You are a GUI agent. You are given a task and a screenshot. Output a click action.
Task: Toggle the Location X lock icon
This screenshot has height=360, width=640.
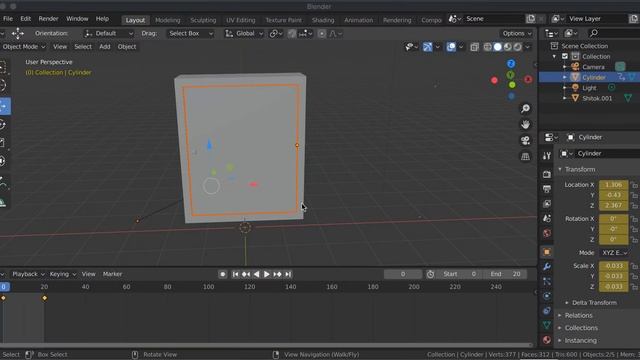pyautogui.click(x=634, y=185)
